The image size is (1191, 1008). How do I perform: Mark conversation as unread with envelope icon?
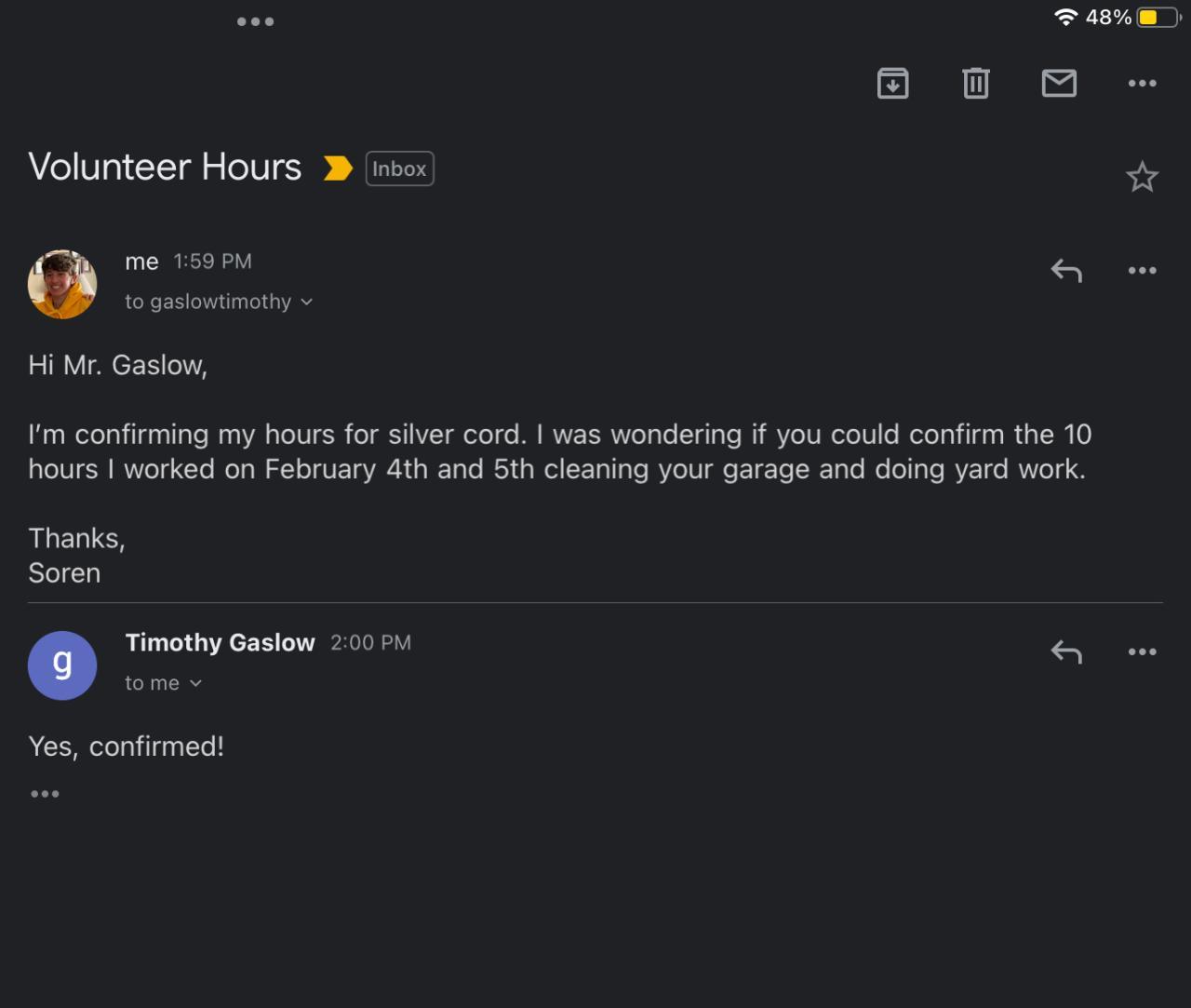click(1059, 84)
